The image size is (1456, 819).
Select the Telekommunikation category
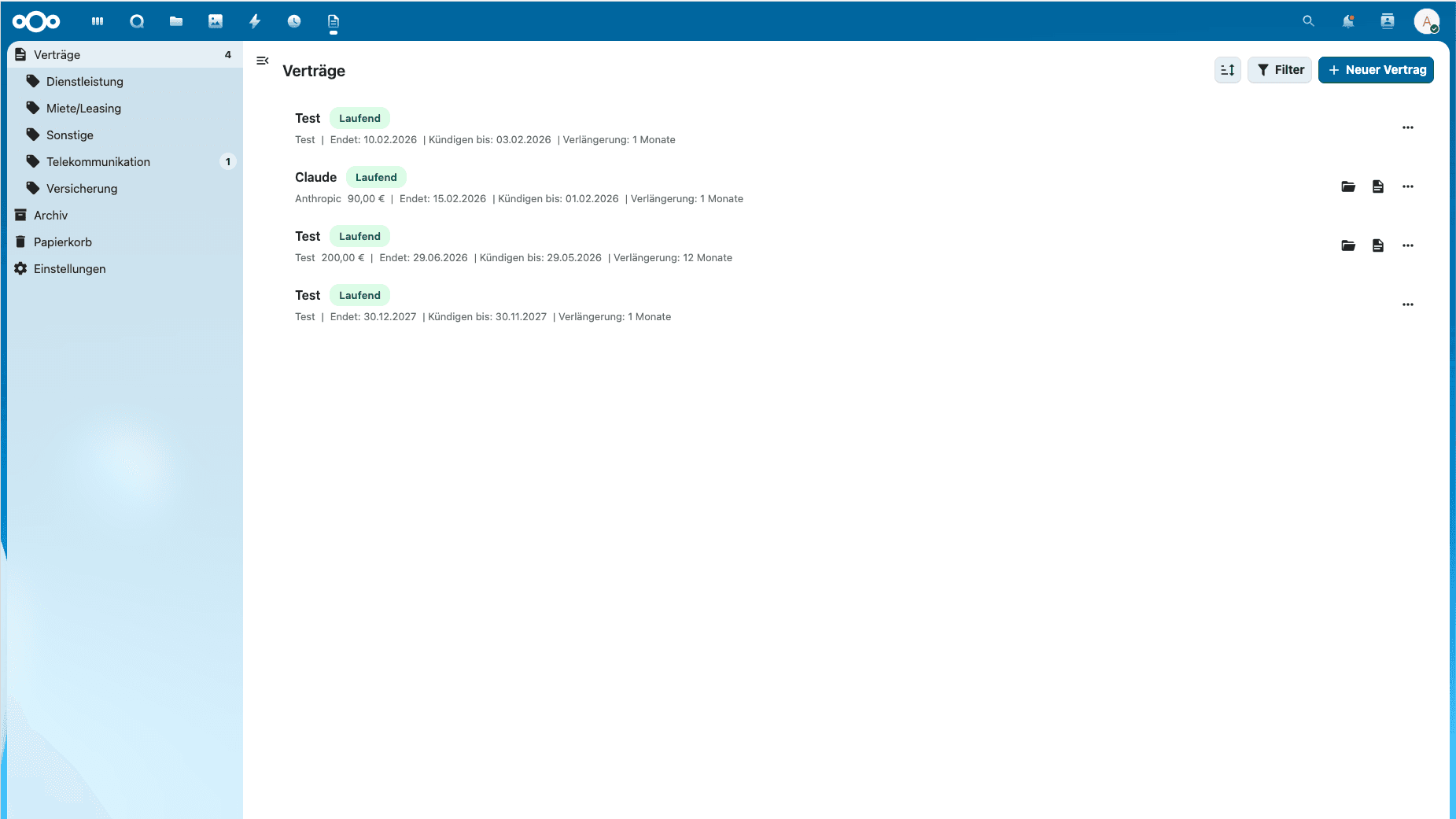[x=98, y=161]
